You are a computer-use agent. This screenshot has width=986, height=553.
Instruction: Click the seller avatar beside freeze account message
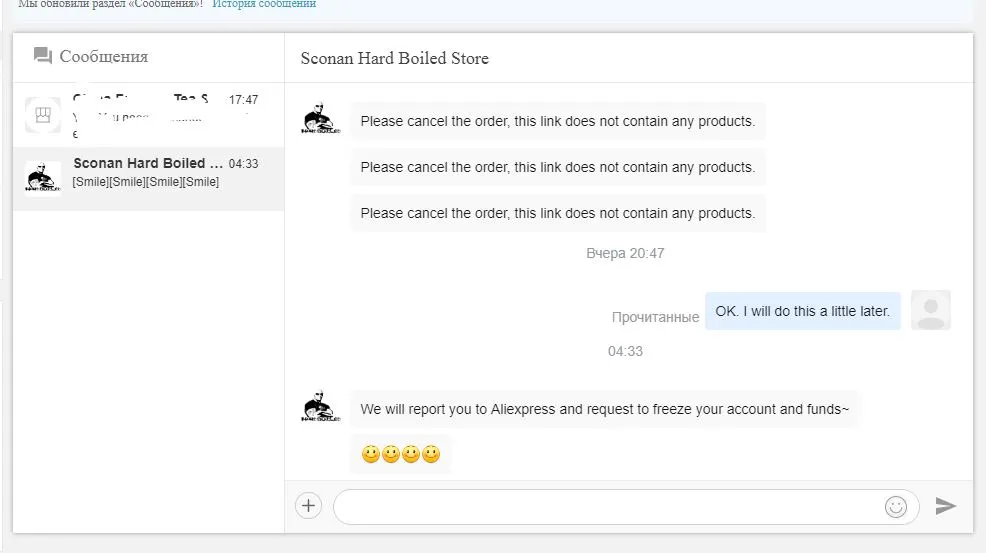tap(321, 406)
